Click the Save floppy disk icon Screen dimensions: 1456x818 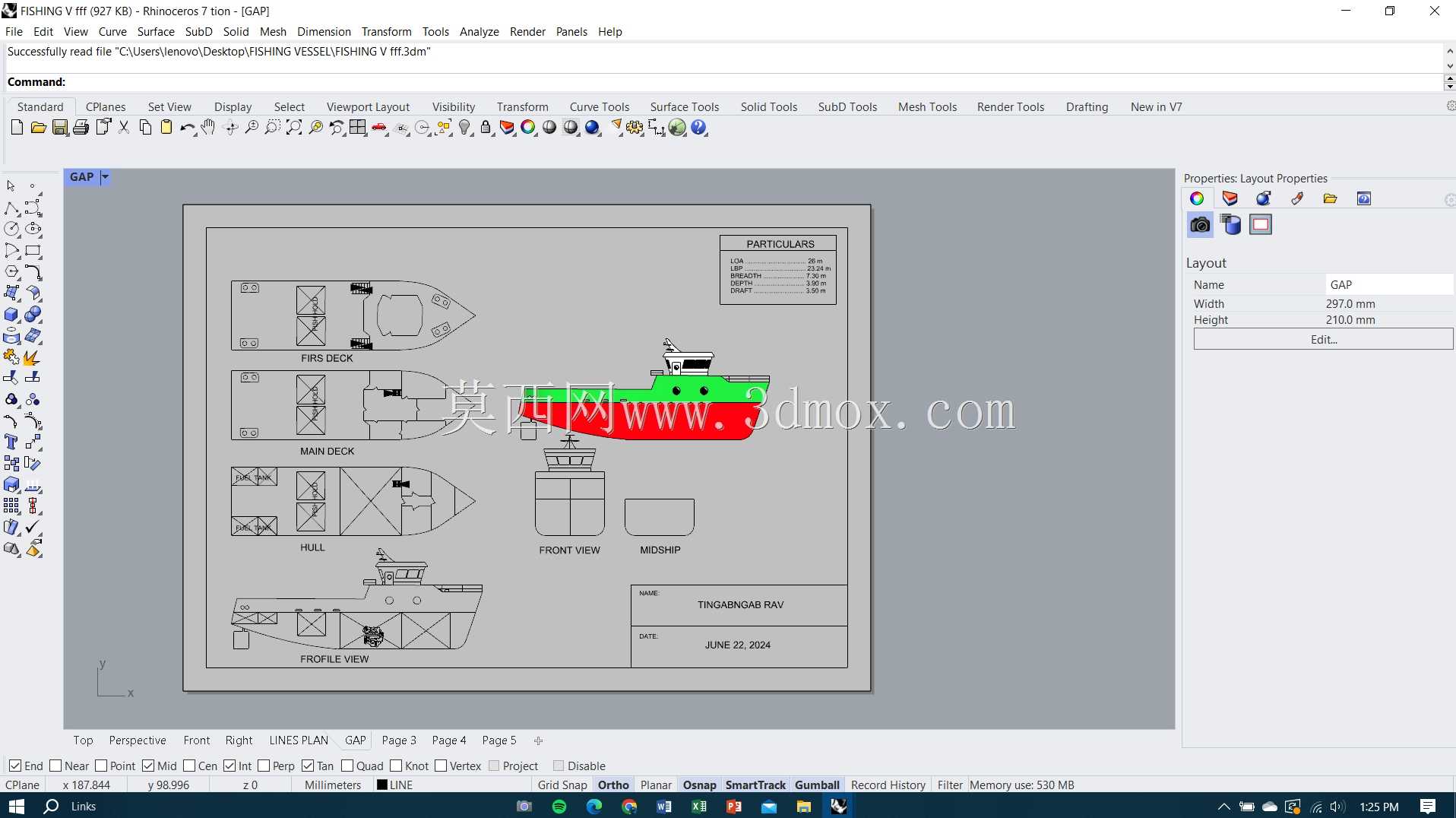[60, 128]
